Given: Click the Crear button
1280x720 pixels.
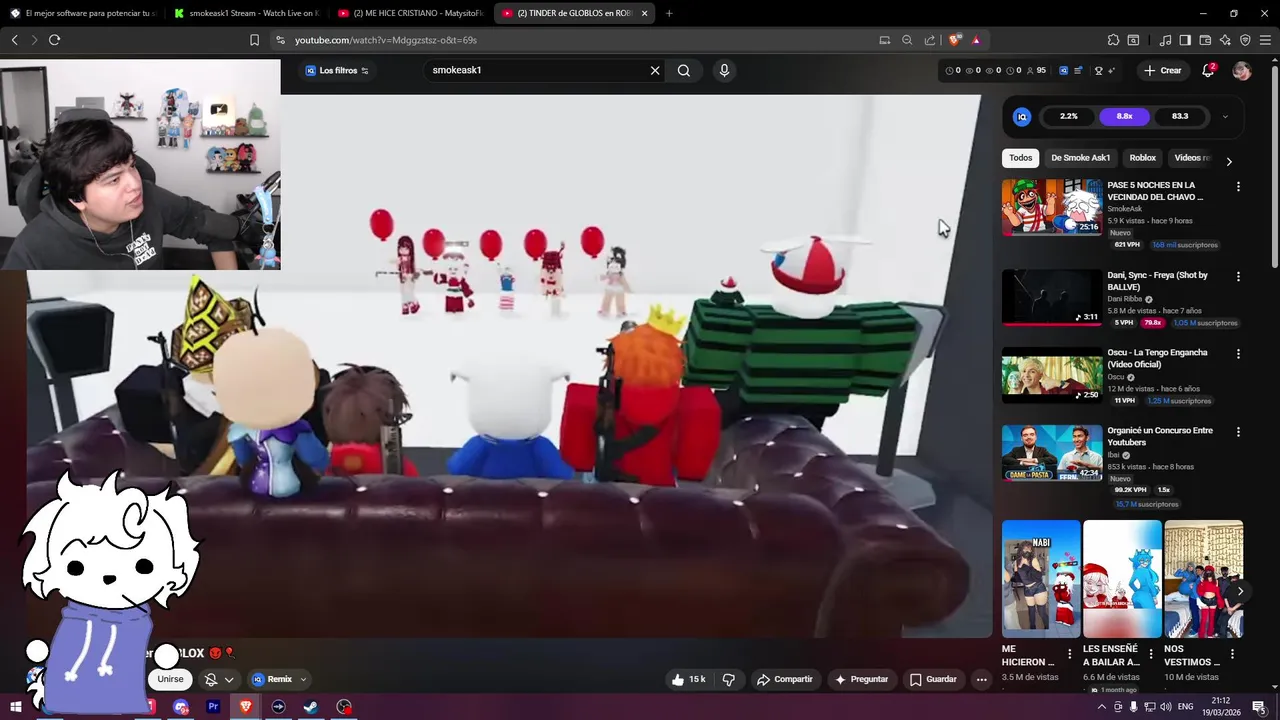Looking at the screenshot, I should [1163, 71].
